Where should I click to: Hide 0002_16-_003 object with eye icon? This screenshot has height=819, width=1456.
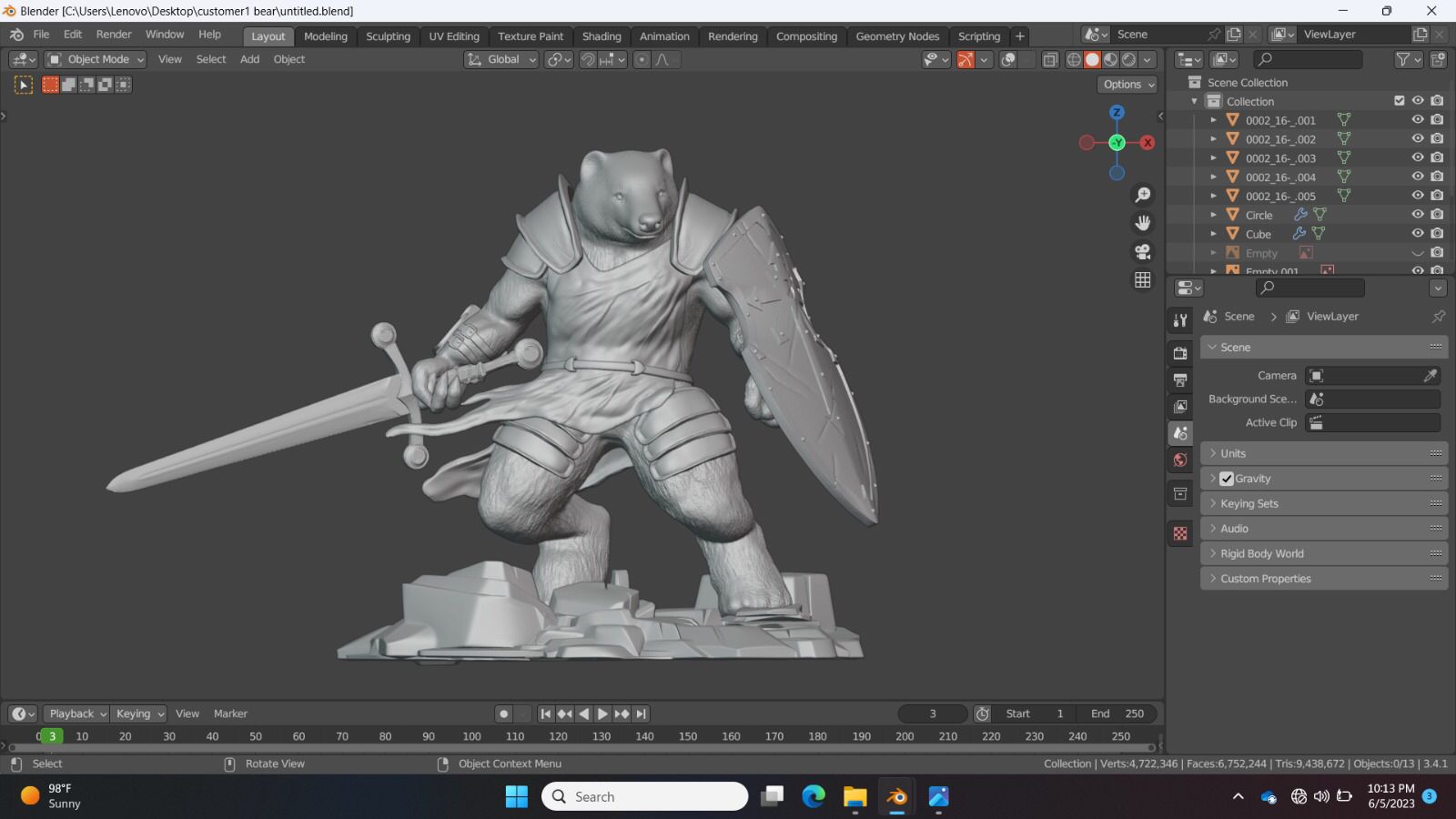coord(1418,158)
